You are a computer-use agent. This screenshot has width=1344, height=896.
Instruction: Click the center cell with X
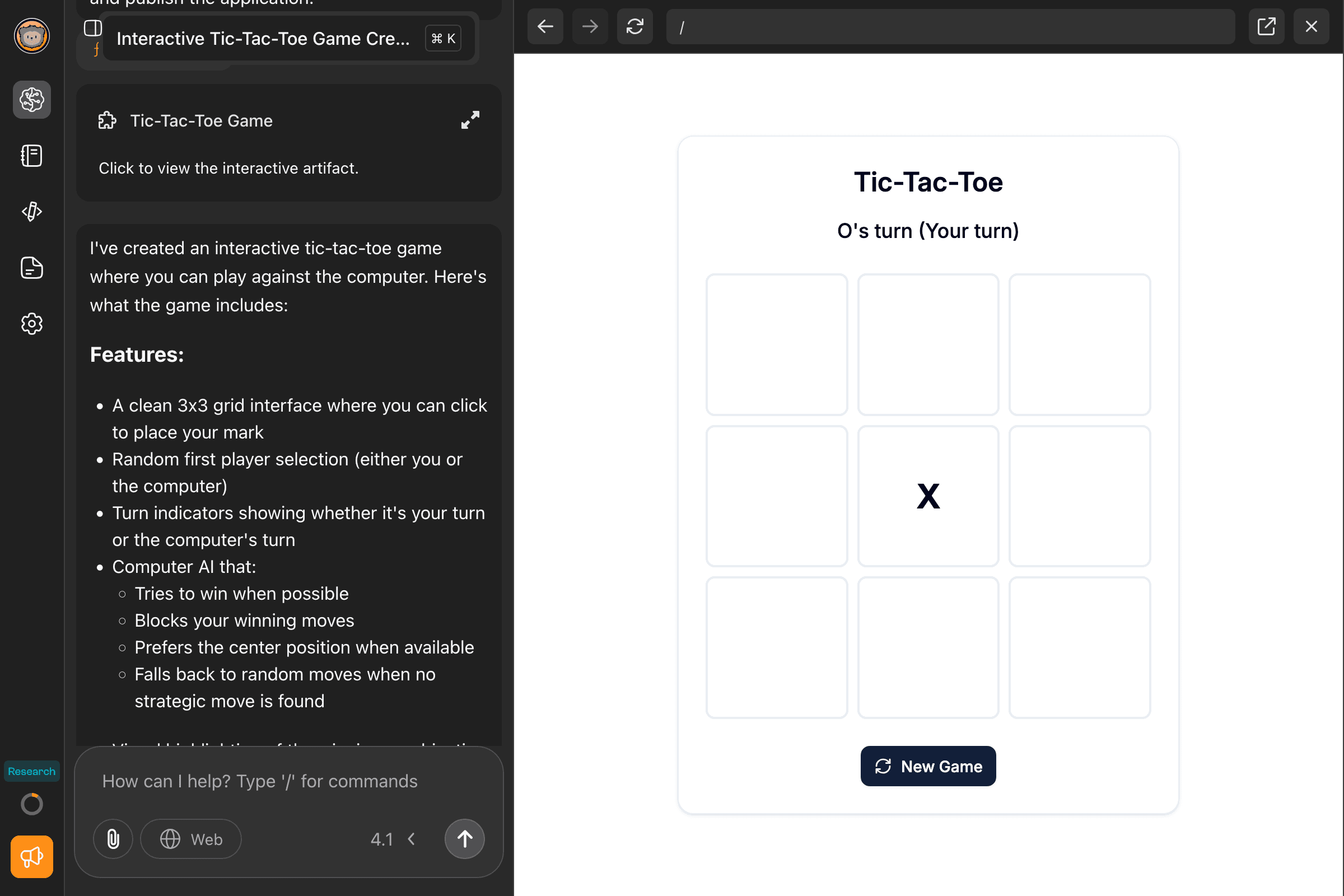(x=928, y=496)
